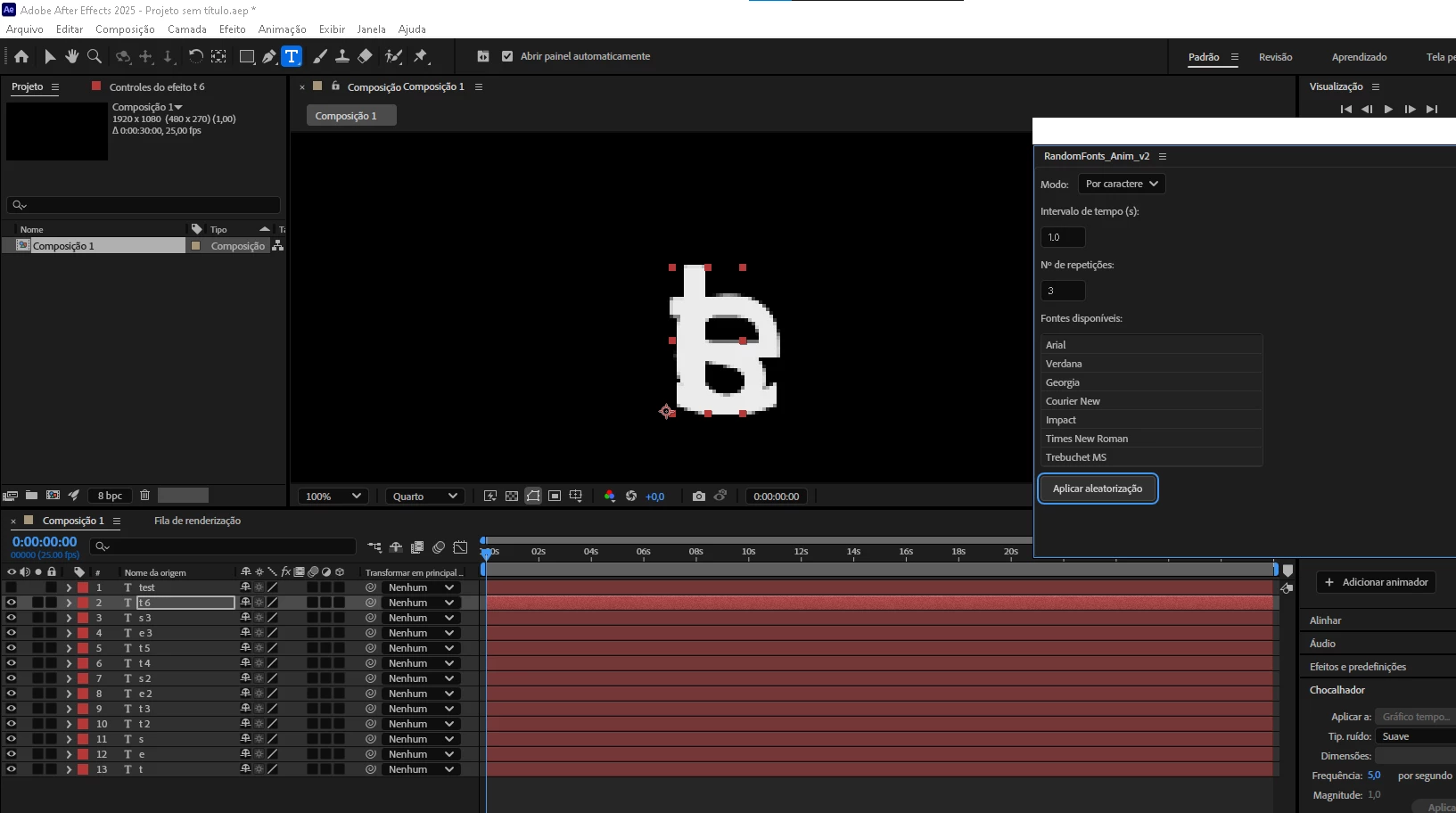Show the 'test' layer with its eye toggle

point(12,587)
